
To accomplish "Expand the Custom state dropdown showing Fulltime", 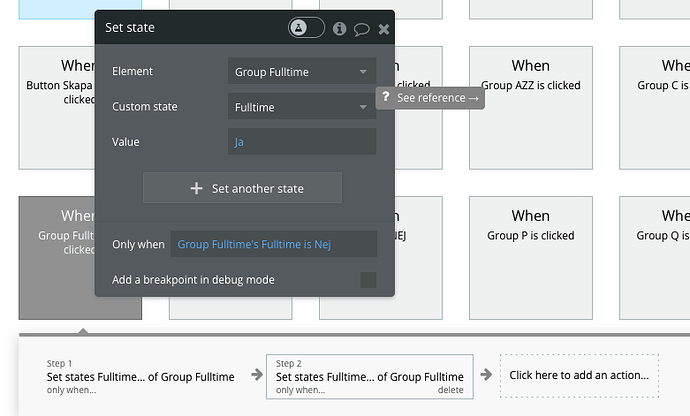I will (301, 107).
